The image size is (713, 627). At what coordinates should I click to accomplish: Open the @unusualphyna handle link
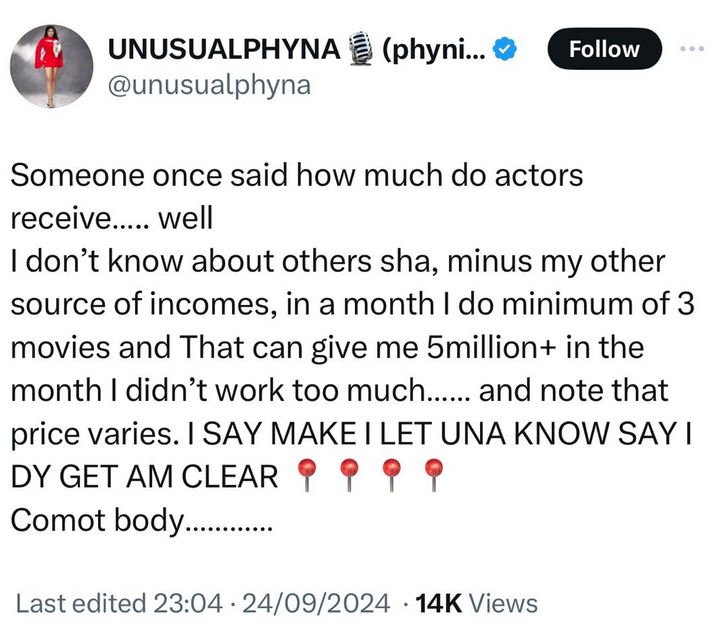tap(208, 85)
